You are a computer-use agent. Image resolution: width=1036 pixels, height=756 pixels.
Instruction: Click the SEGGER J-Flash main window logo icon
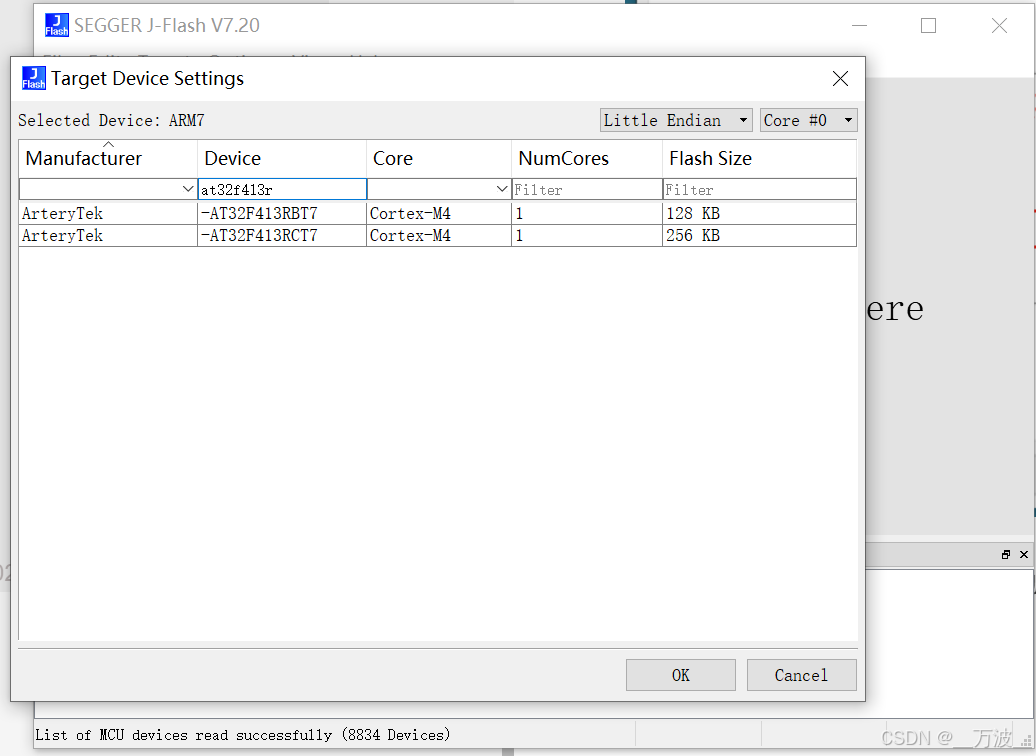point(57,25)
